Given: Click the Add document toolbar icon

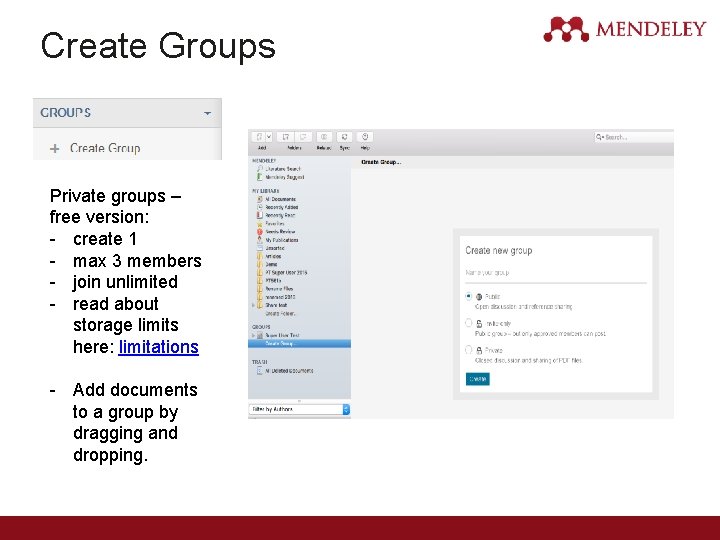Looking at the screenshot, I should (259, 137).
